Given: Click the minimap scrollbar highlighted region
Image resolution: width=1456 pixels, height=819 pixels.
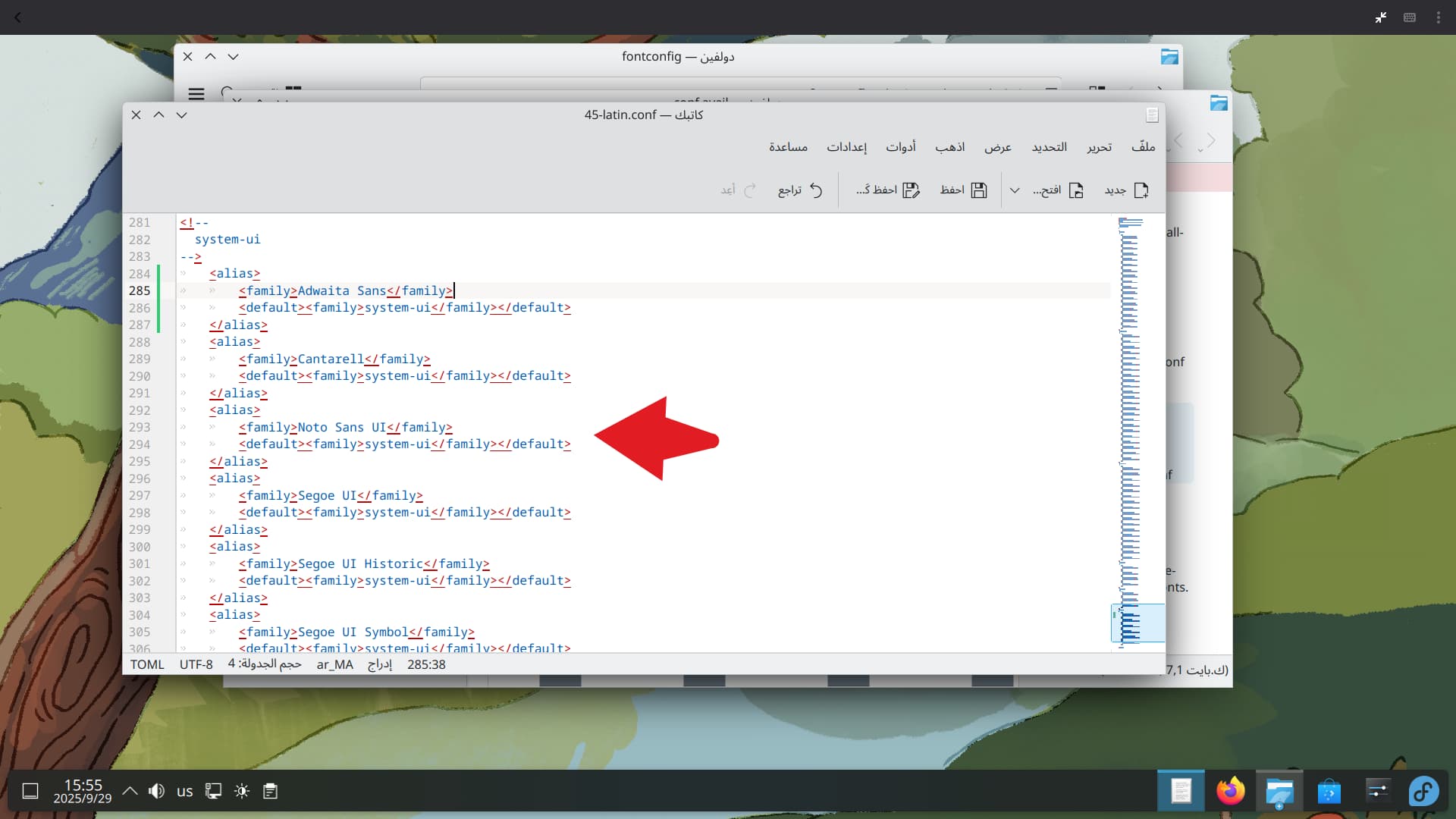Looking at the screenshot, I should click(1137, 623).
